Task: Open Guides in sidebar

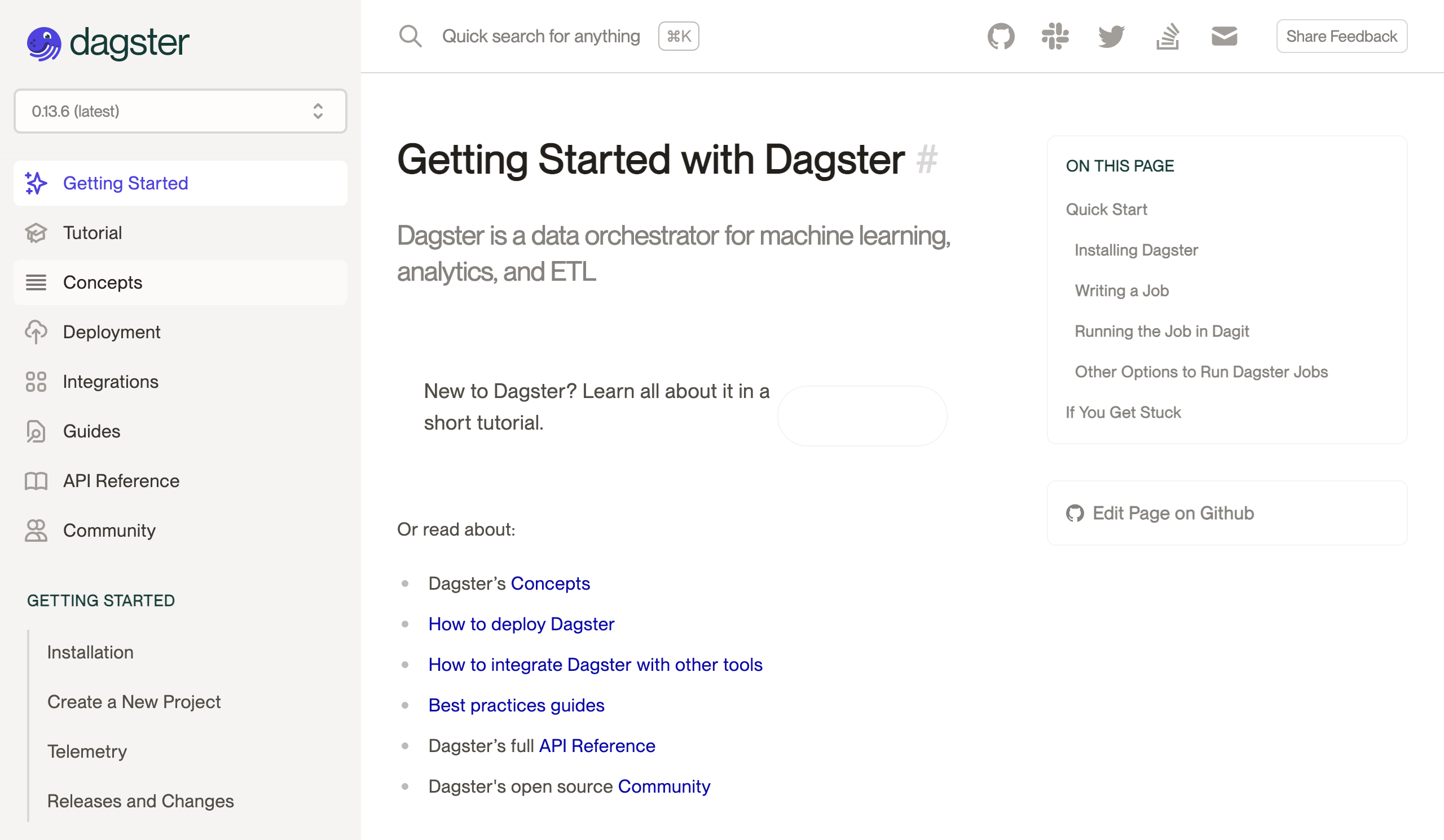Action: coord(180,431)
